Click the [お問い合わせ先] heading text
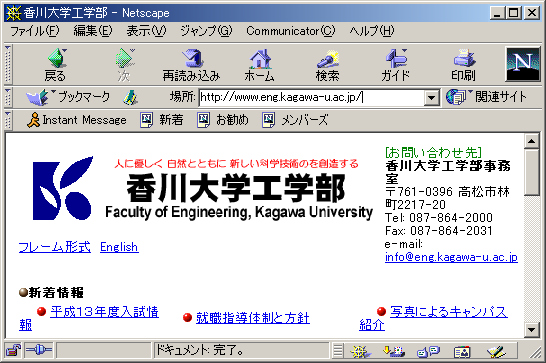 click(434, 153)
